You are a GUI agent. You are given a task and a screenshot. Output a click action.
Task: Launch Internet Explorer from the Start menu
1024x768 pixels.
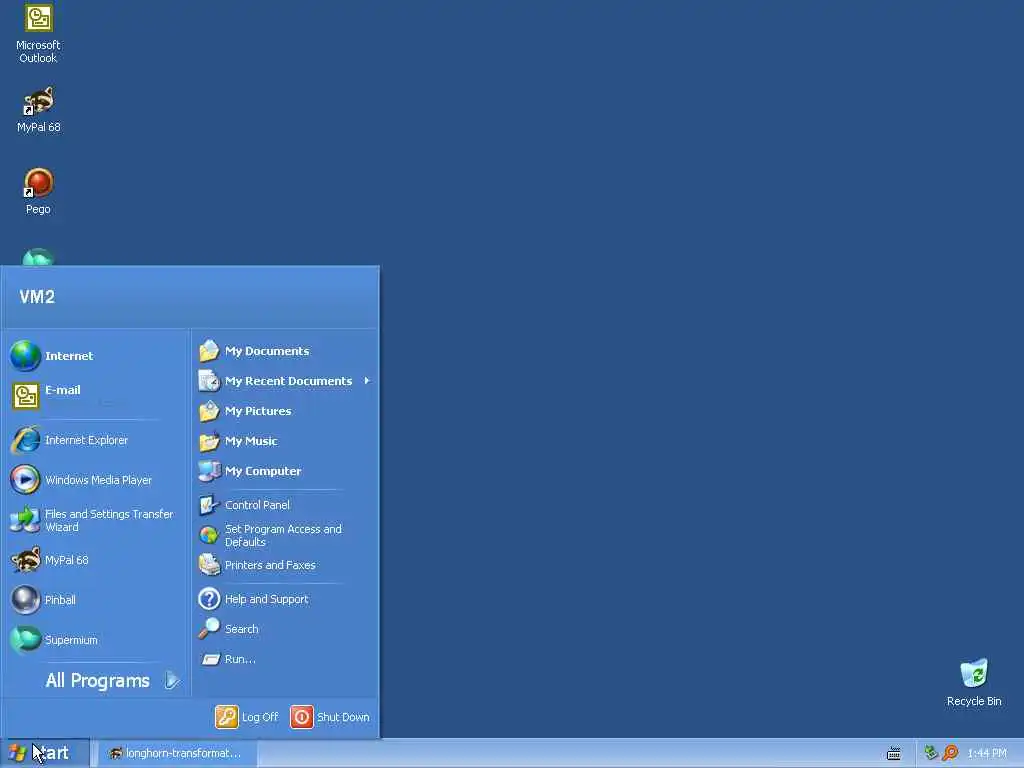pos(95,440)
